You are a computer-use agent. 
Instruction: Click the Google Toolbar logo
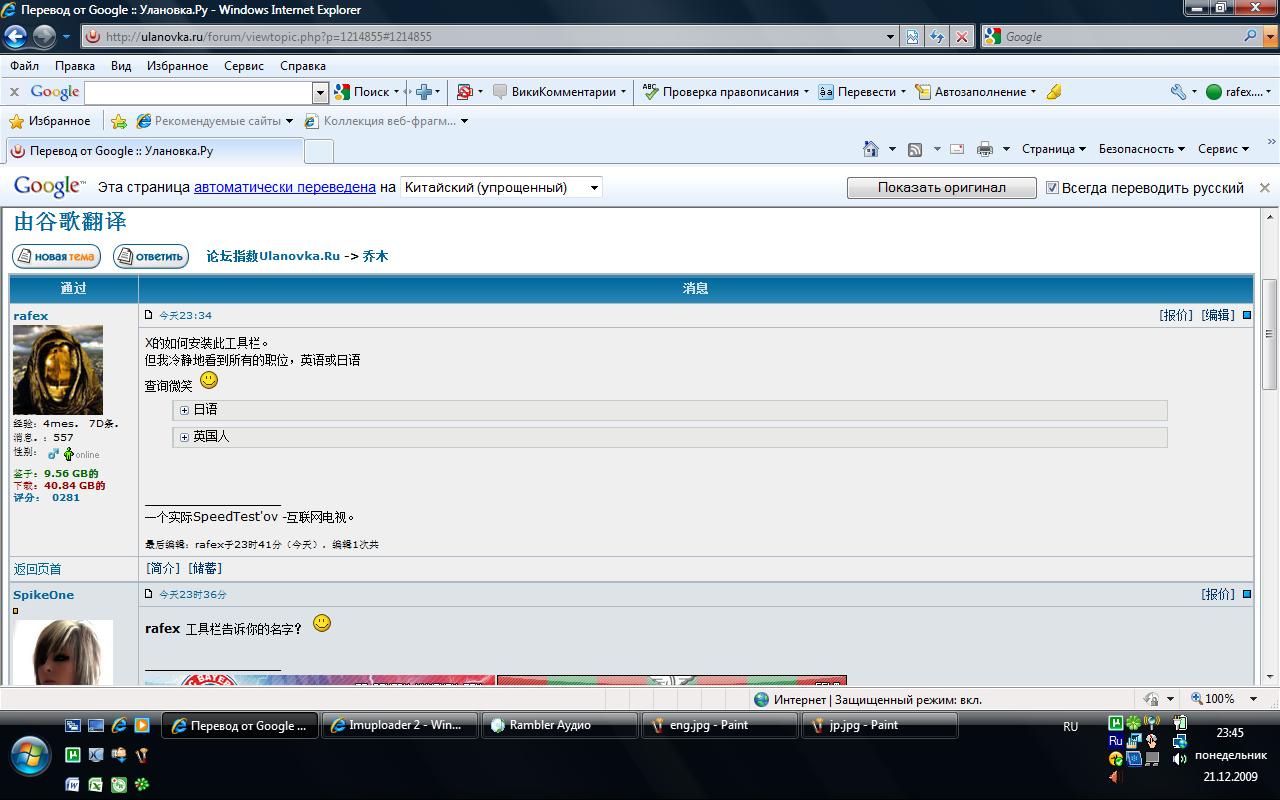[55, 92]
